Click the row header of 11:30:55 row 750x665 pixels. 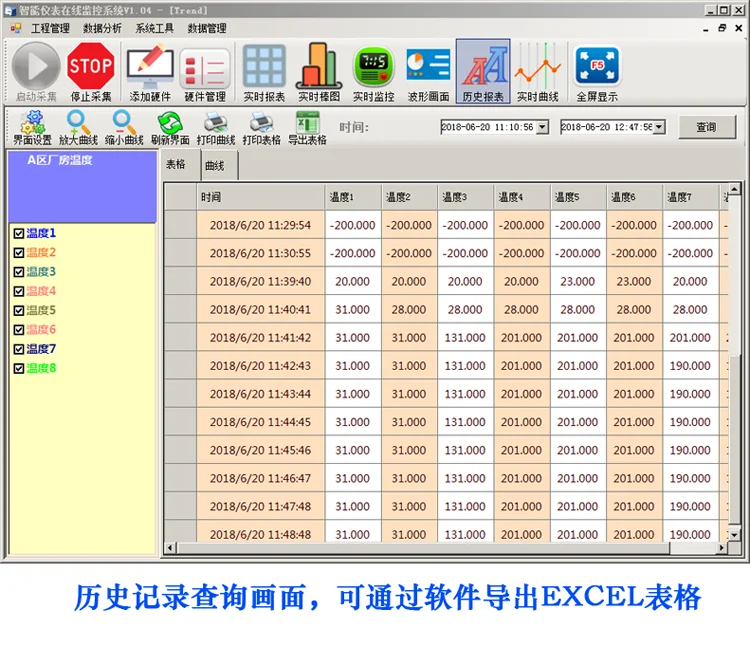click(x=180, y=254)
